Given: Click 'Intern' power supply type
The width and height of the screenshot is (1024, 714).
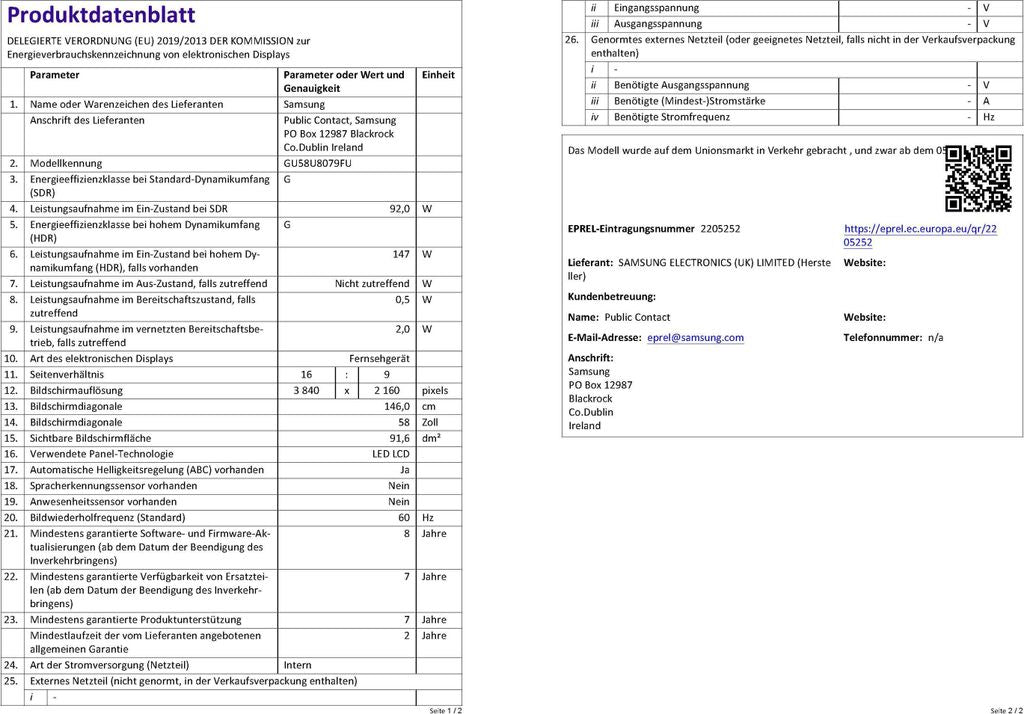Looking at the screenshot, I should pyautogui.click(x=297, y=665).
